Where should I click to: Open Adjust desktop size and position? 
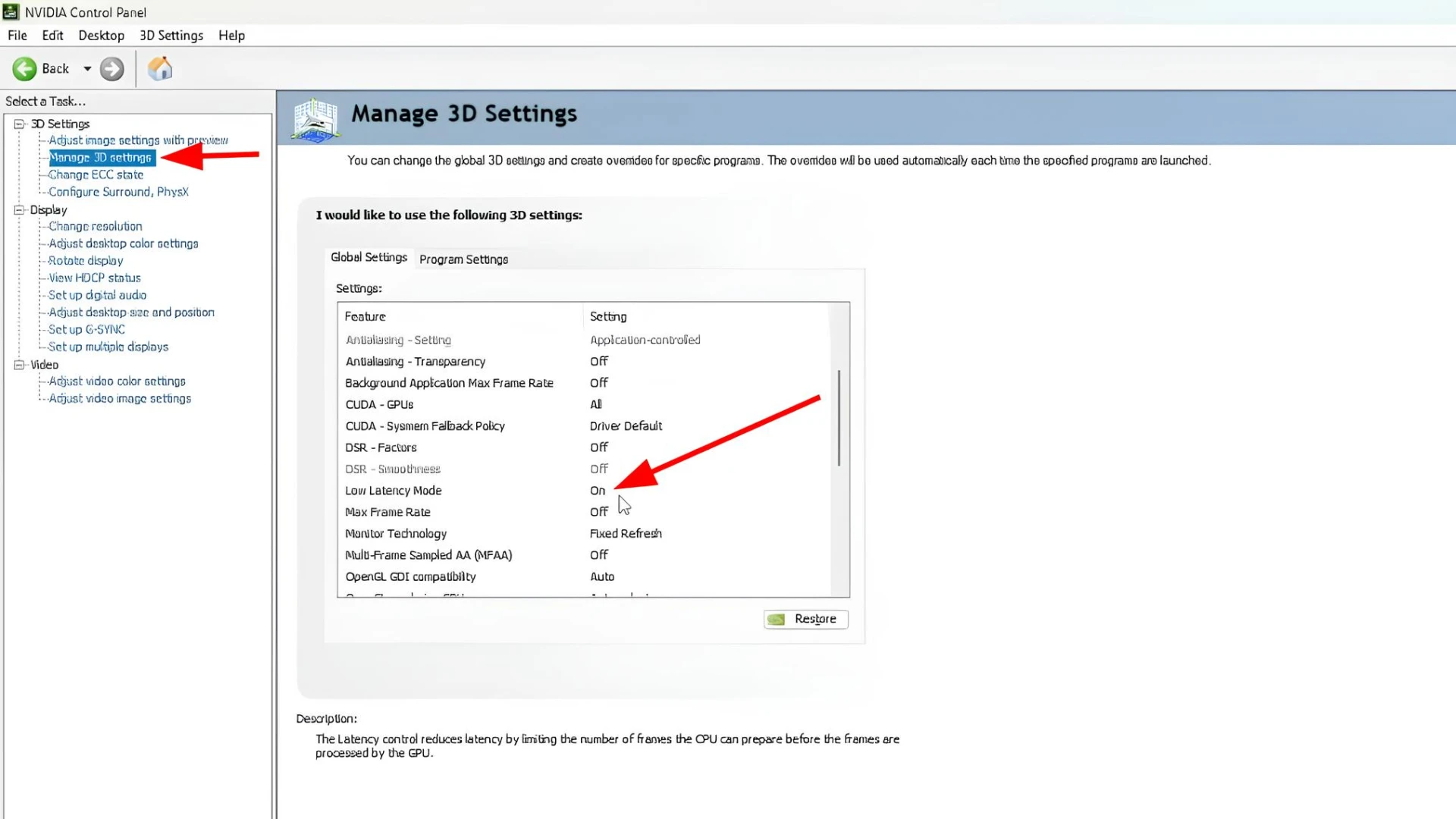131,312
